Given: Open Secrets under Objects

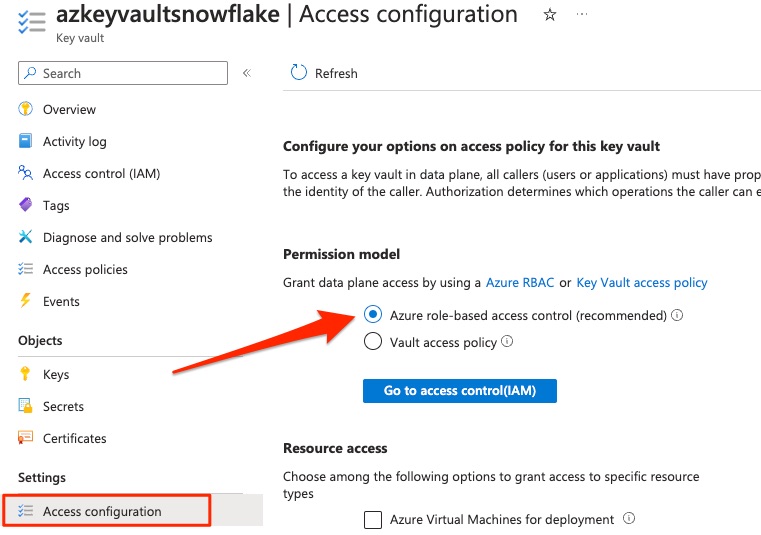Looking at the screenshot, I should [x=63, y=406].
